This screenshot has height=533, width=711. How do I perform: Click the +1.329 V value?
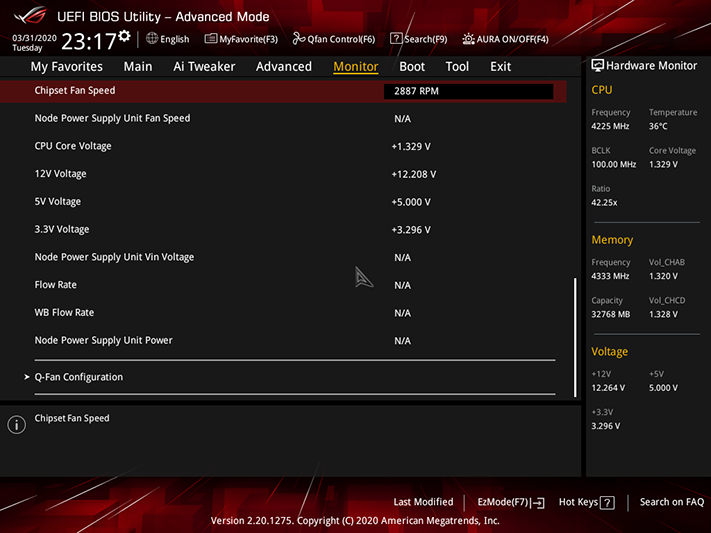411,147
